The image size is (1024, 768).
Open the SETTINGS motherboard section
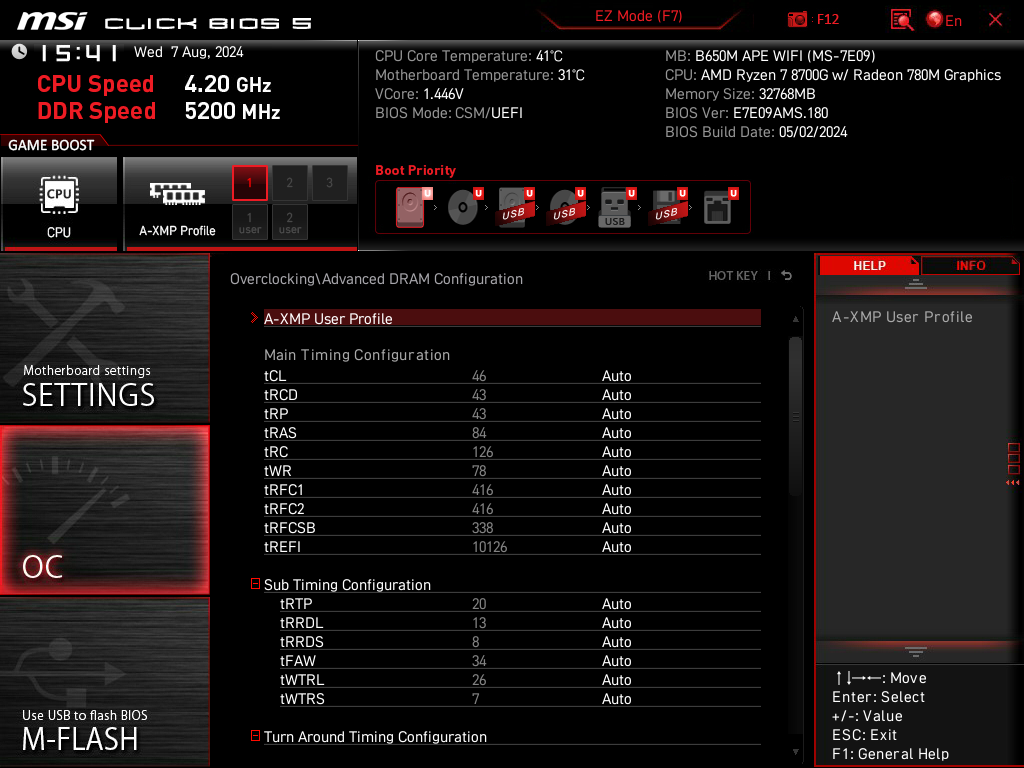pyautogui.click(x=104, y=338)
